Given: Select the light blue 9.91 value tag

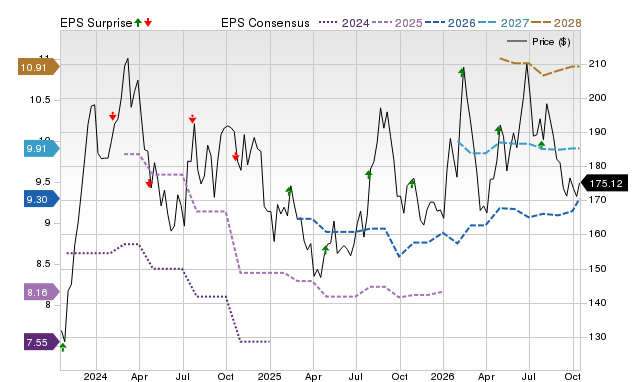Looking at the screenshot, I should [x=41, y=148].
